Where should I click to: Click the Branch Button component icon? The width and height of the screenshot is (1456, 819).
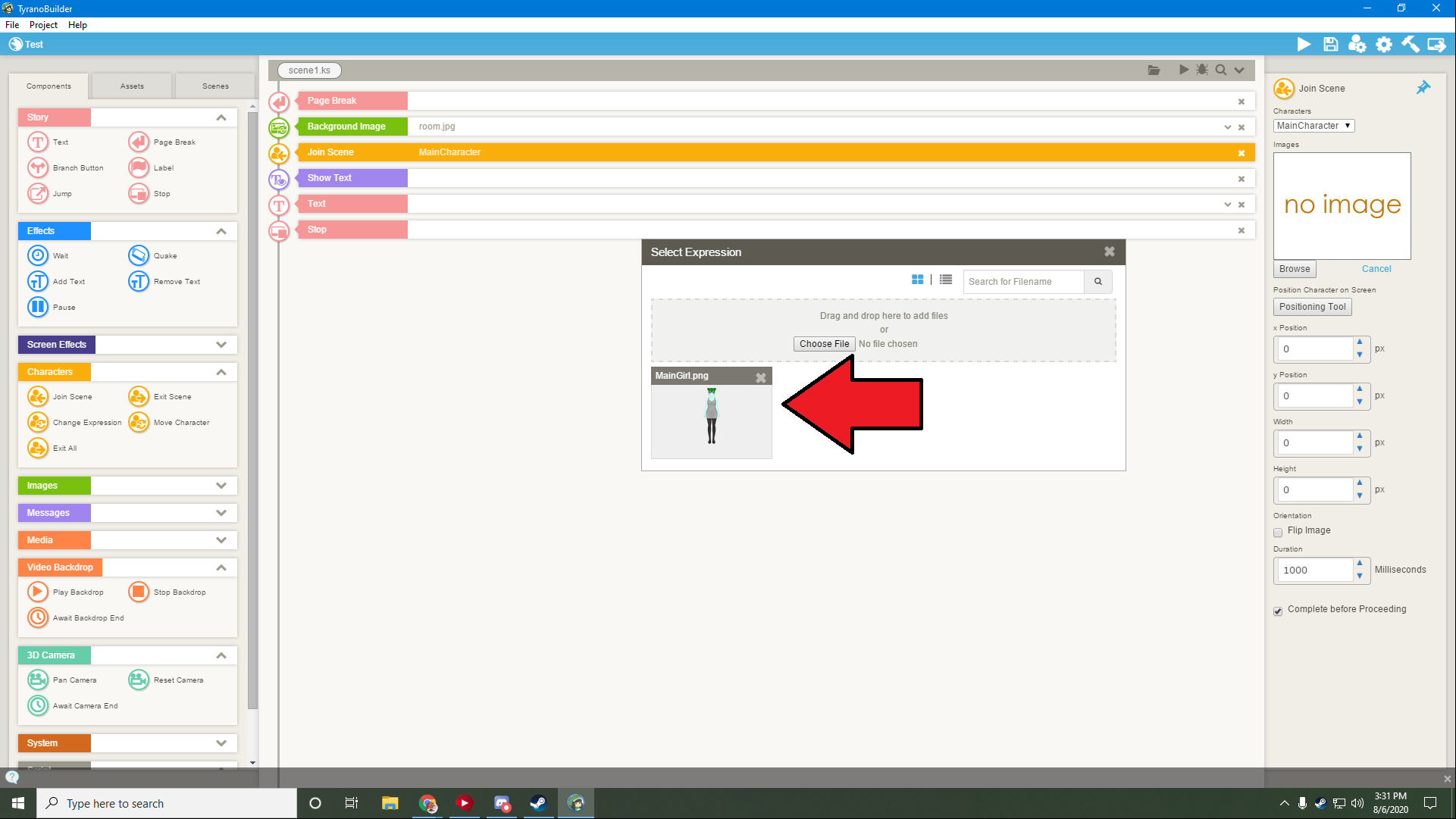click(38, 167)
